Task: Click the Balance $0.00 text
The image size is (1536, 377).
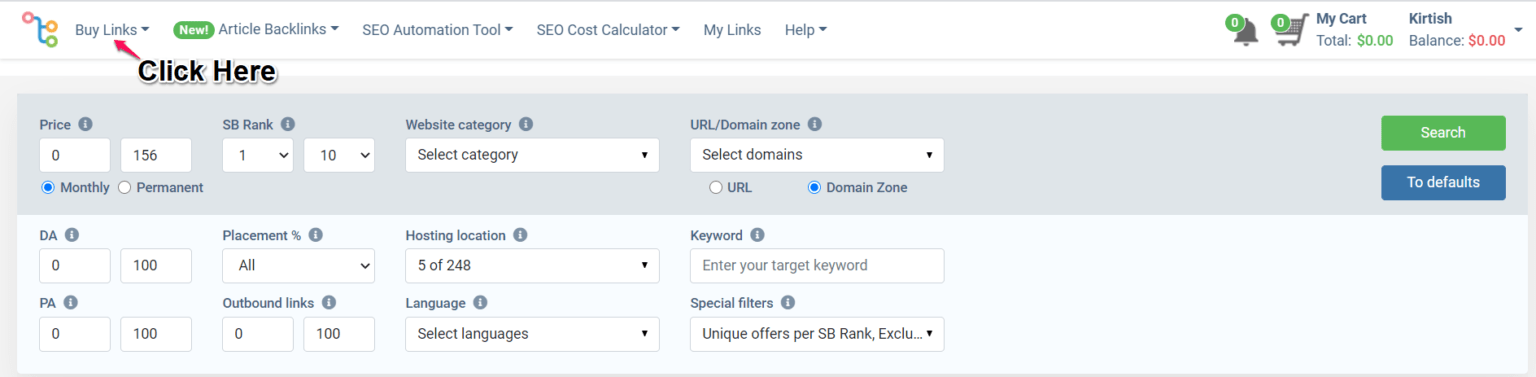Action: coord(1457,41)
